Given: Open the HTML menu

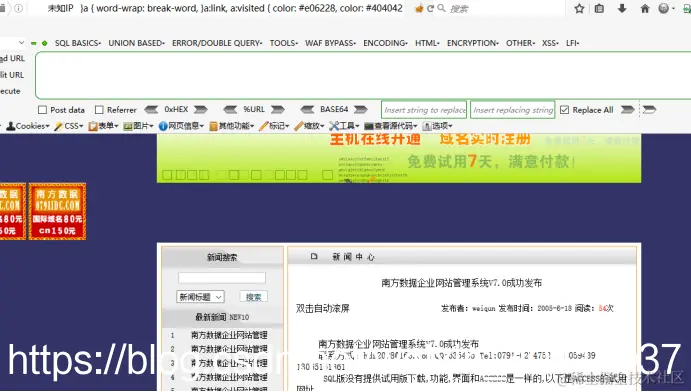Looking at the screenshot, I should (x=427, y=43).
